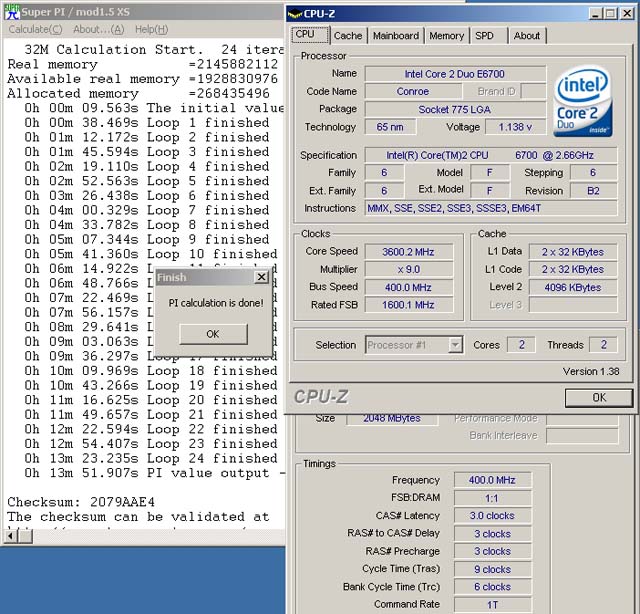Image resolution: width=640 pixels, height=614 pixels.
Task: Switch to the Mainboard tab
Action: (x=396, y=36)
